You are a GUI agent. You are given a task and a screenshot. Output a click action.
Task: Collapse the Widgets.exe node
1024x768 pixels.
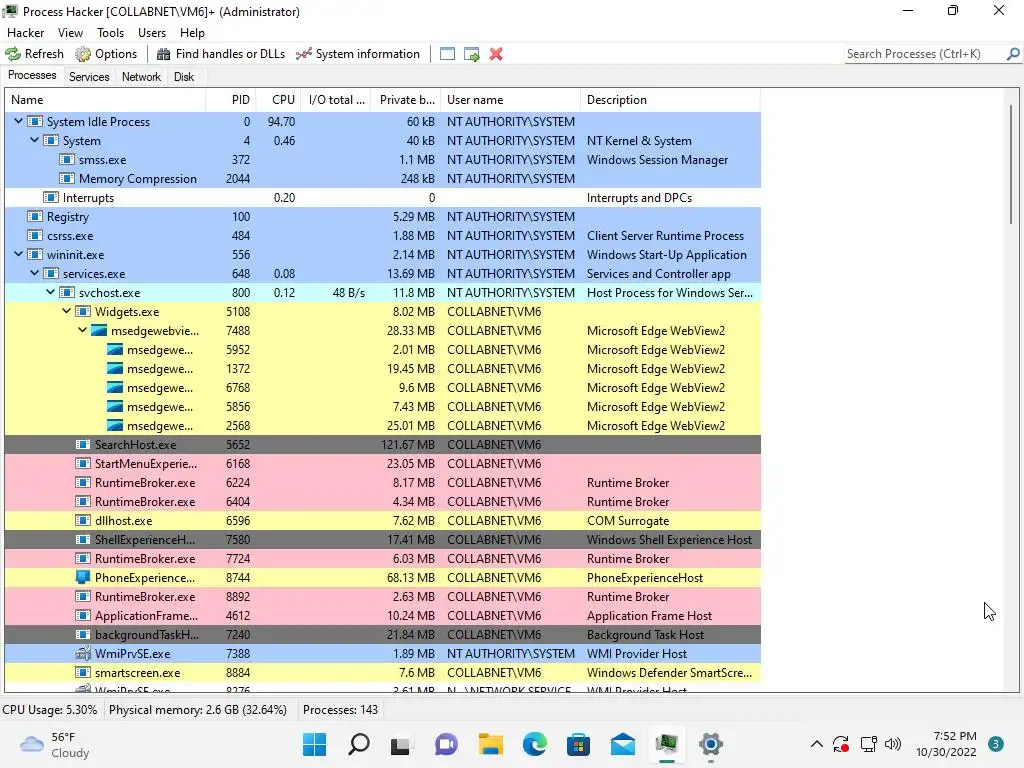point(67,312)
